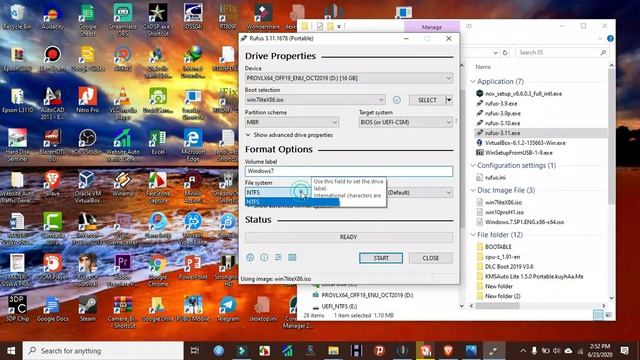Open Audacity desktop shortcut

[x=53, y=18]
